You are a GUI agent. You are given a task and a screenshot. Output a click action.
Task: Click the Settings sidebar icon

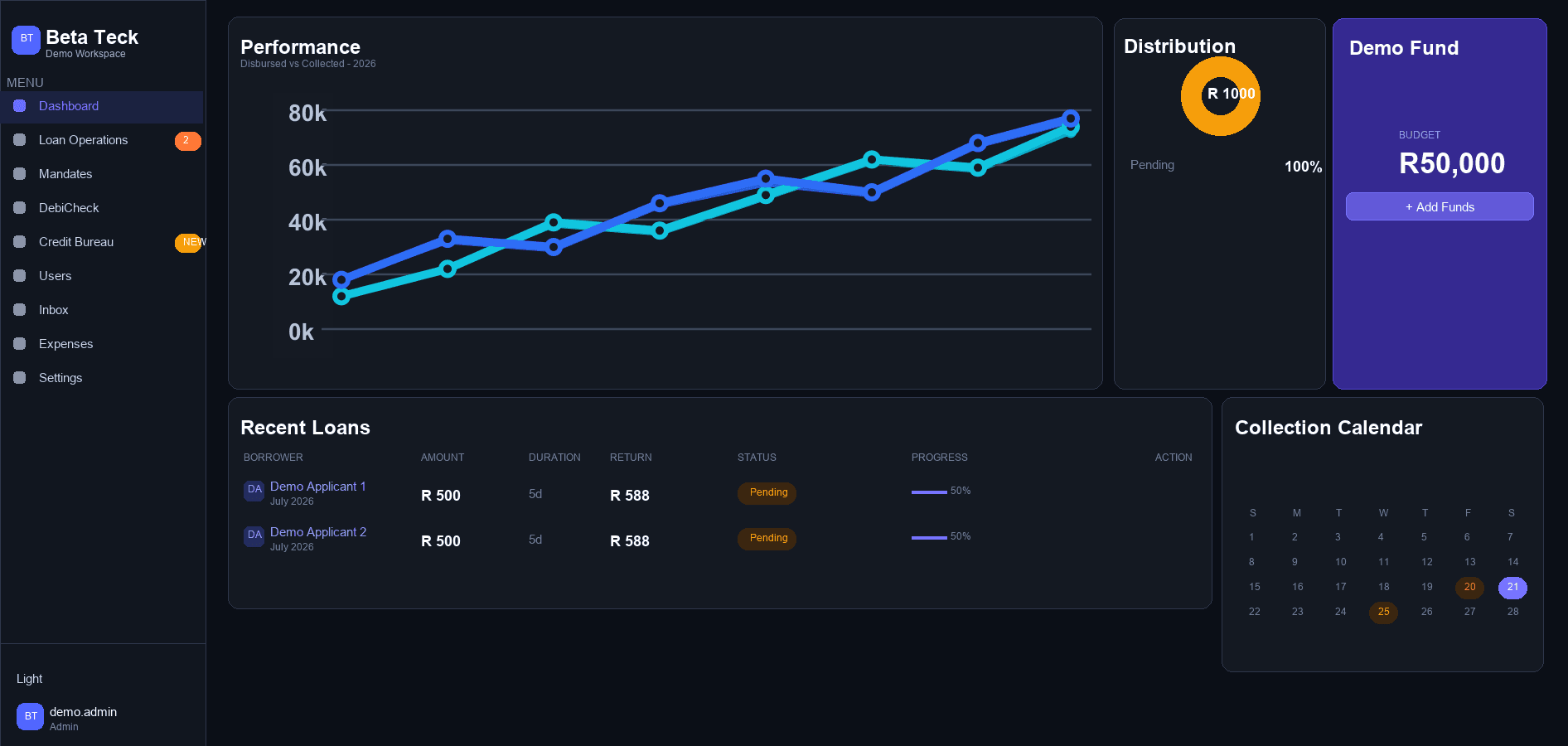point(20,378)
